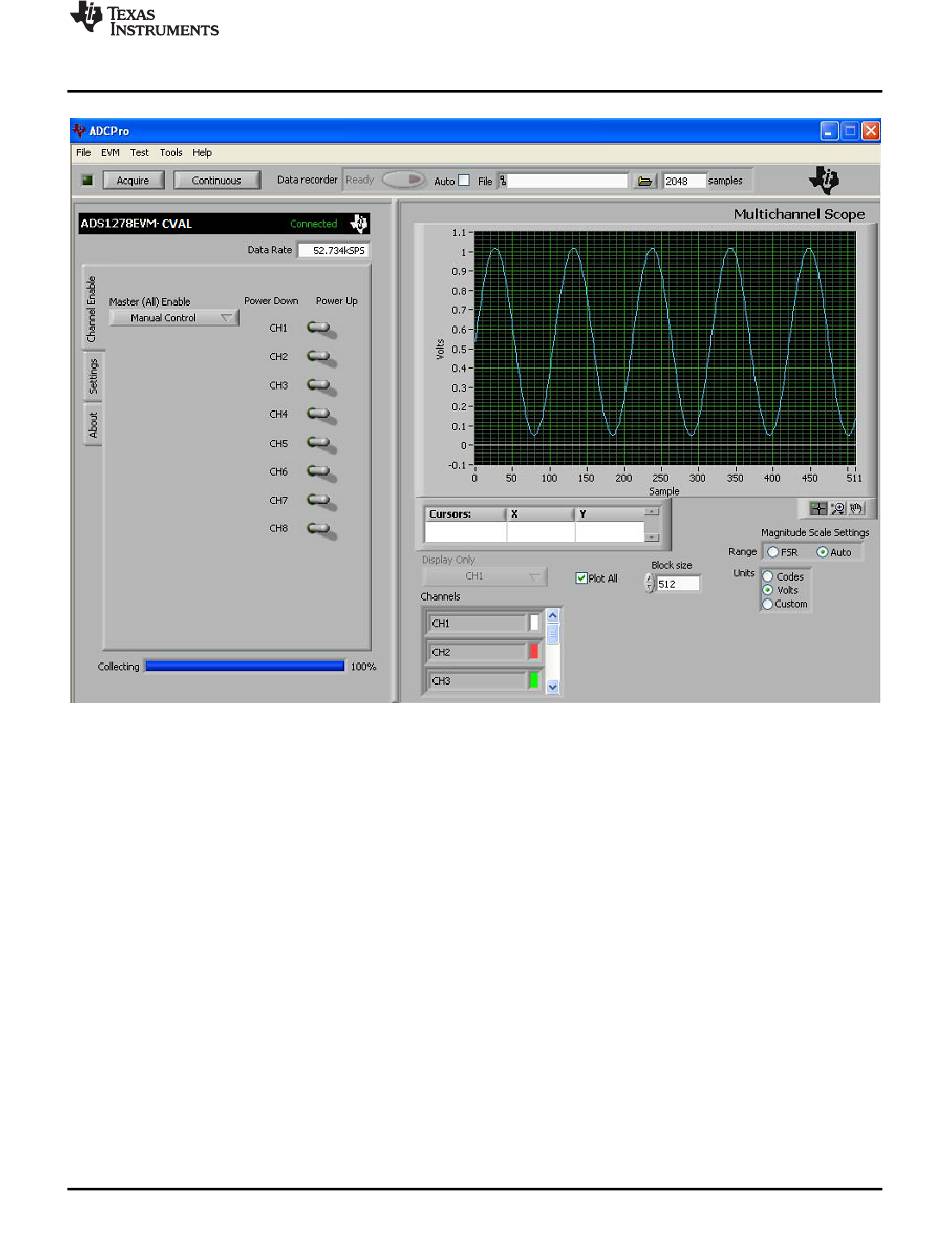Select CH2 in Channels list
The image size is (950, 1241).
[x=477, y=652]
